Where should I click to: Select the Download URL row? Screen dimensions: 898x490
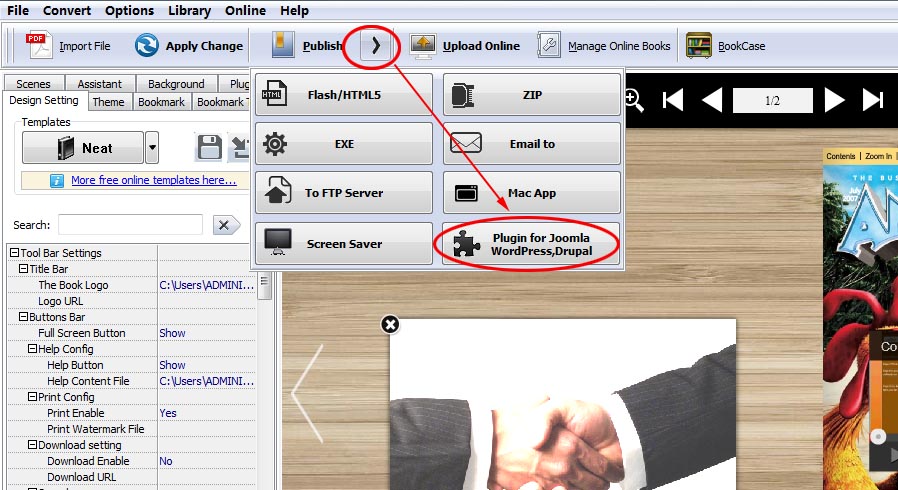click(x=132, y=477)
